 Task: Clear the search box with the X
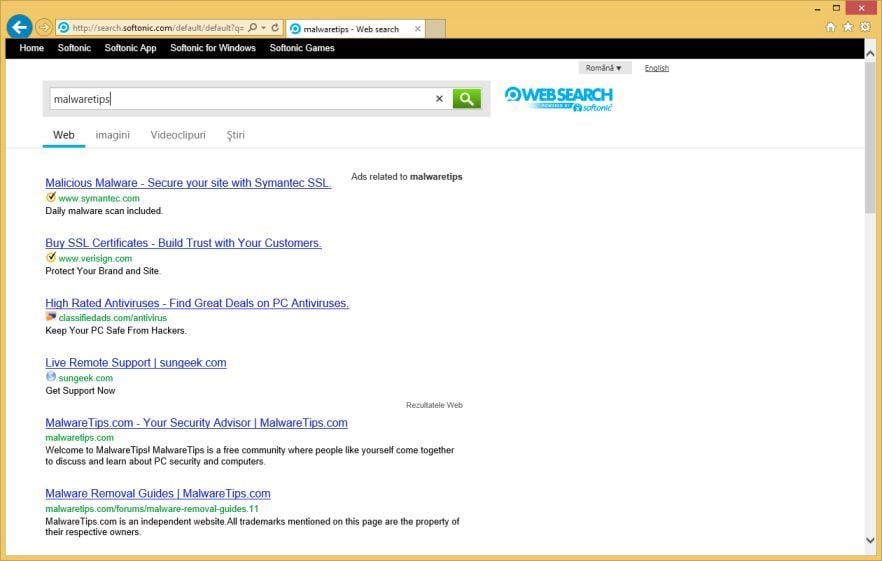[x=439, y=99]
